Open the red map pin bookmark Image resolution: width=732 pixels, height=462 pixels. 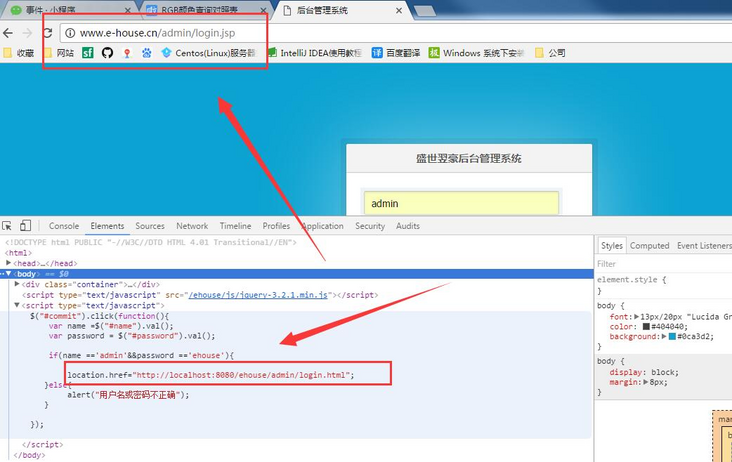tap(127, 53)
